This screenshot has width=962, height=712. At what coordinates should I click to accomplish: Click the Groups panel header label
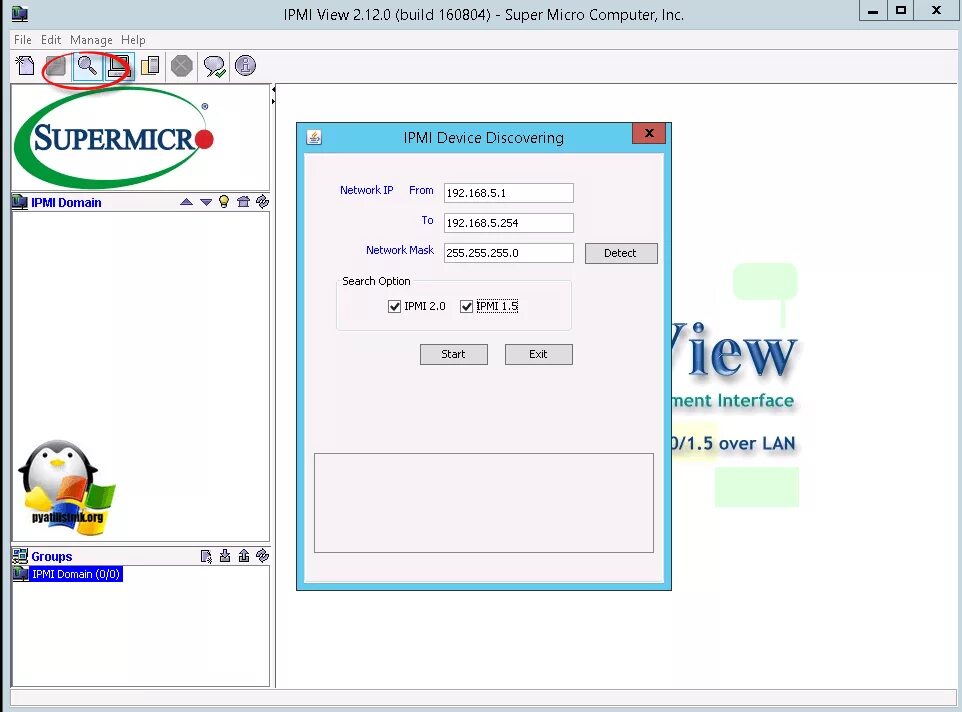pos(52,556)
